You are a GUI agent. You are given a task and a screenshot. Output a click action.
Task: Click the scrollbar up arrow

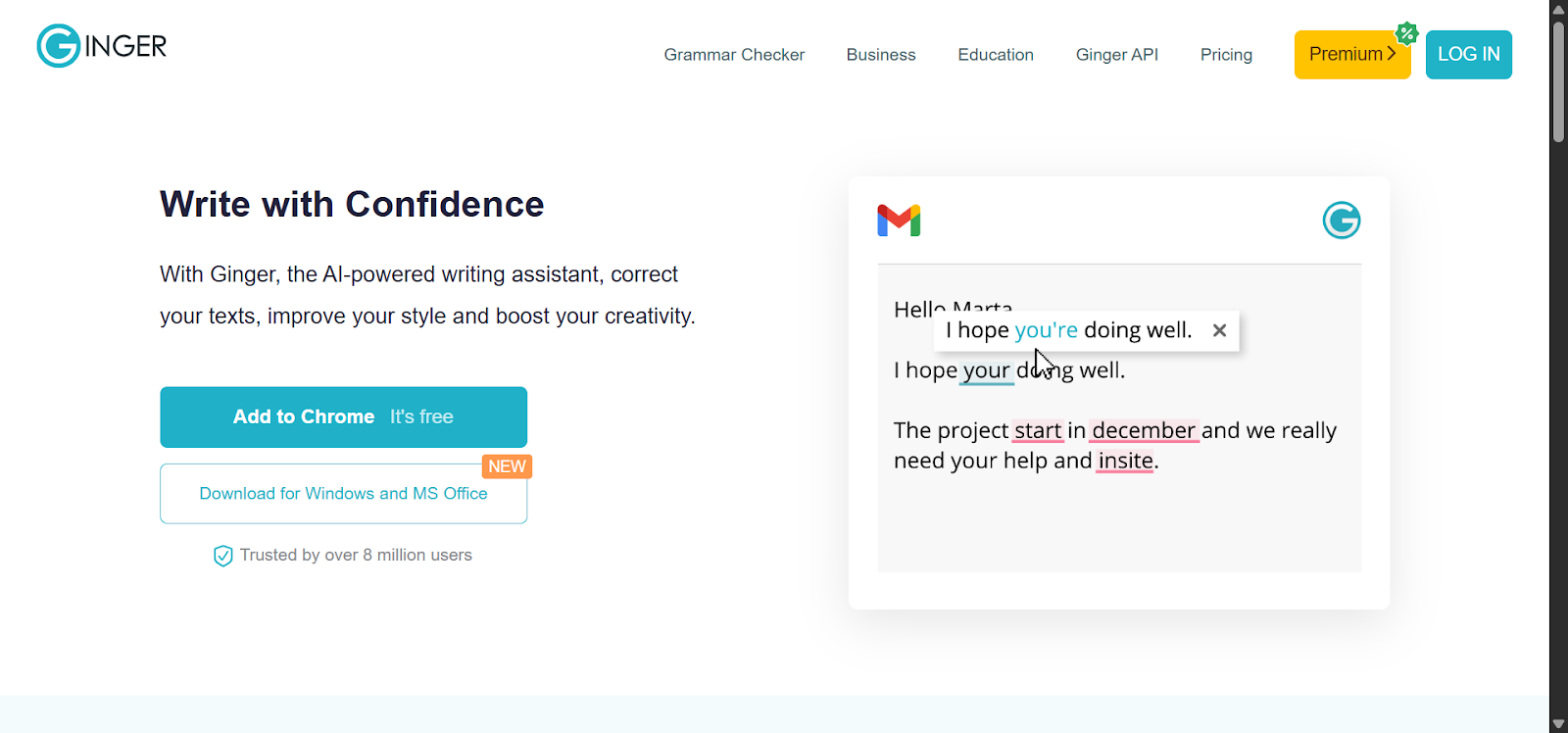[1558, 9]
